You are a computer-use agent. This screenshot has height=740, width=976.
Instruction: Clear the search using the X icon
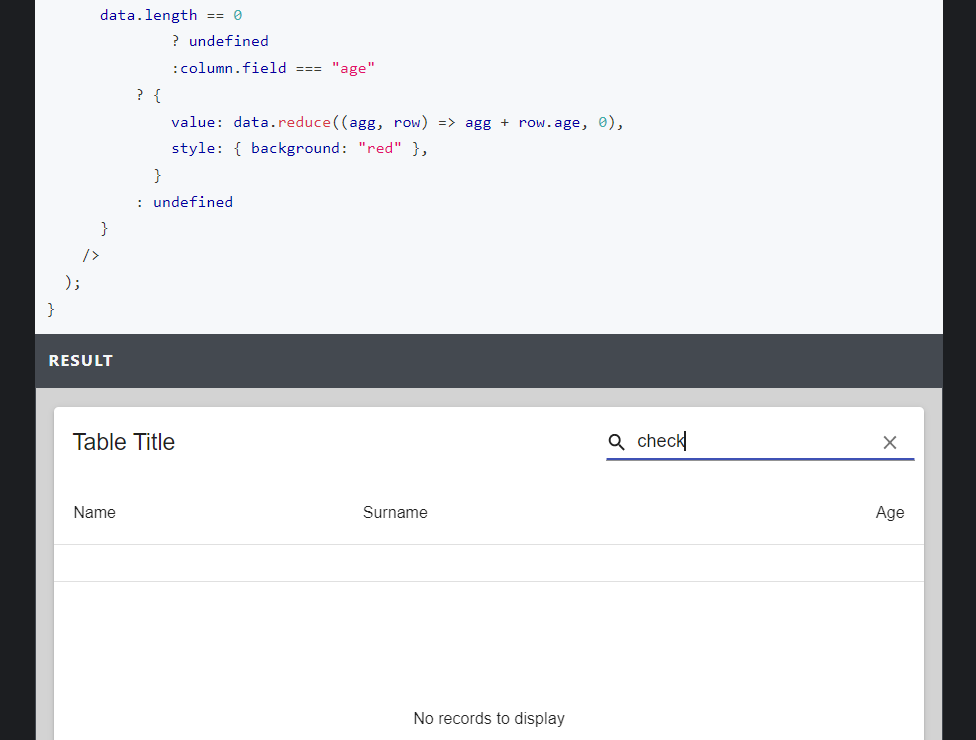tap(890, 441)
